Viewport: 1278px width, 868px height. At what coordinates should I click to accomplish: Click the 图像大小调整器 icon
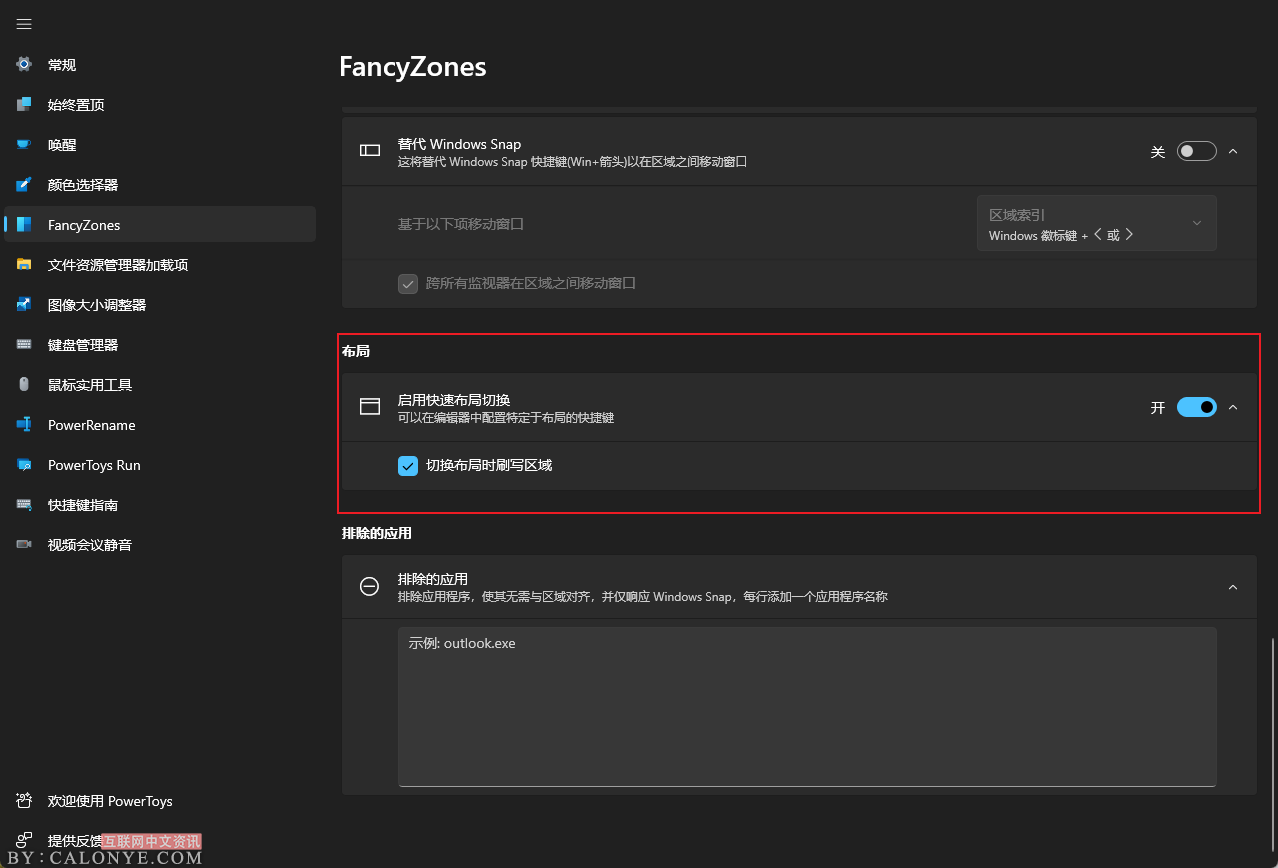click(24, 304)
